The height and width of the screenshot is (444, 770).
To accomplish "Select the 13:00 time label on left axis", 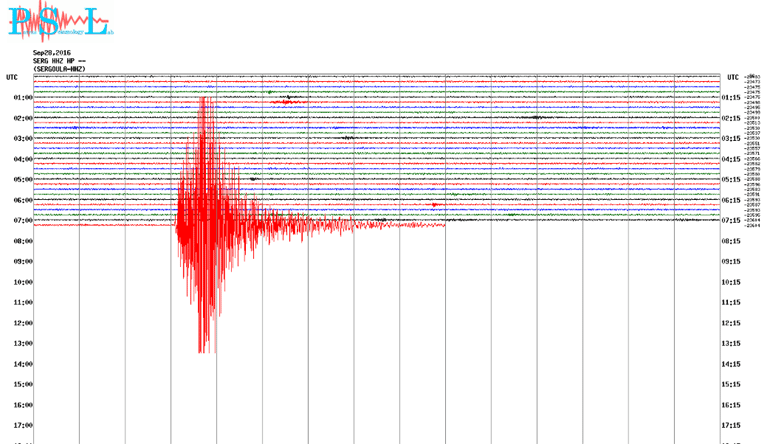I will tap(22, 343).
